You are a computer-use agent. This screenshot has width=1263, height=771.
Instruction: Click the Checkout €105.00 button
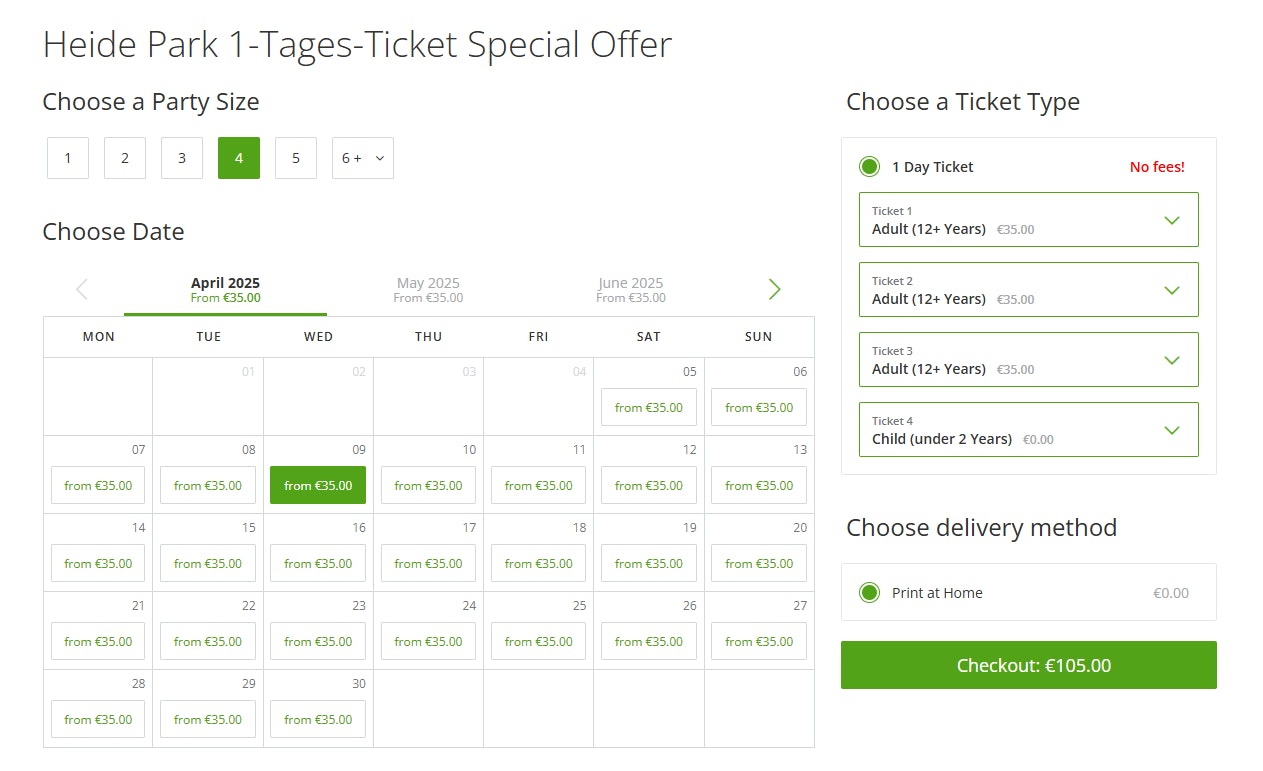(1028, 664)
